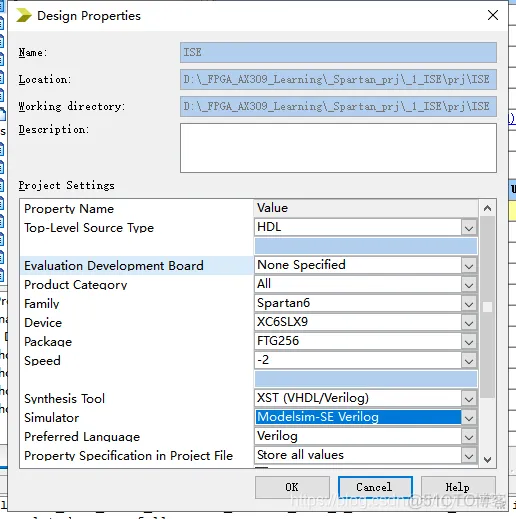The height and width of the screenshot is (519, 516).
Task: Open the Product Category dropdown
Action: coord(469,285)
